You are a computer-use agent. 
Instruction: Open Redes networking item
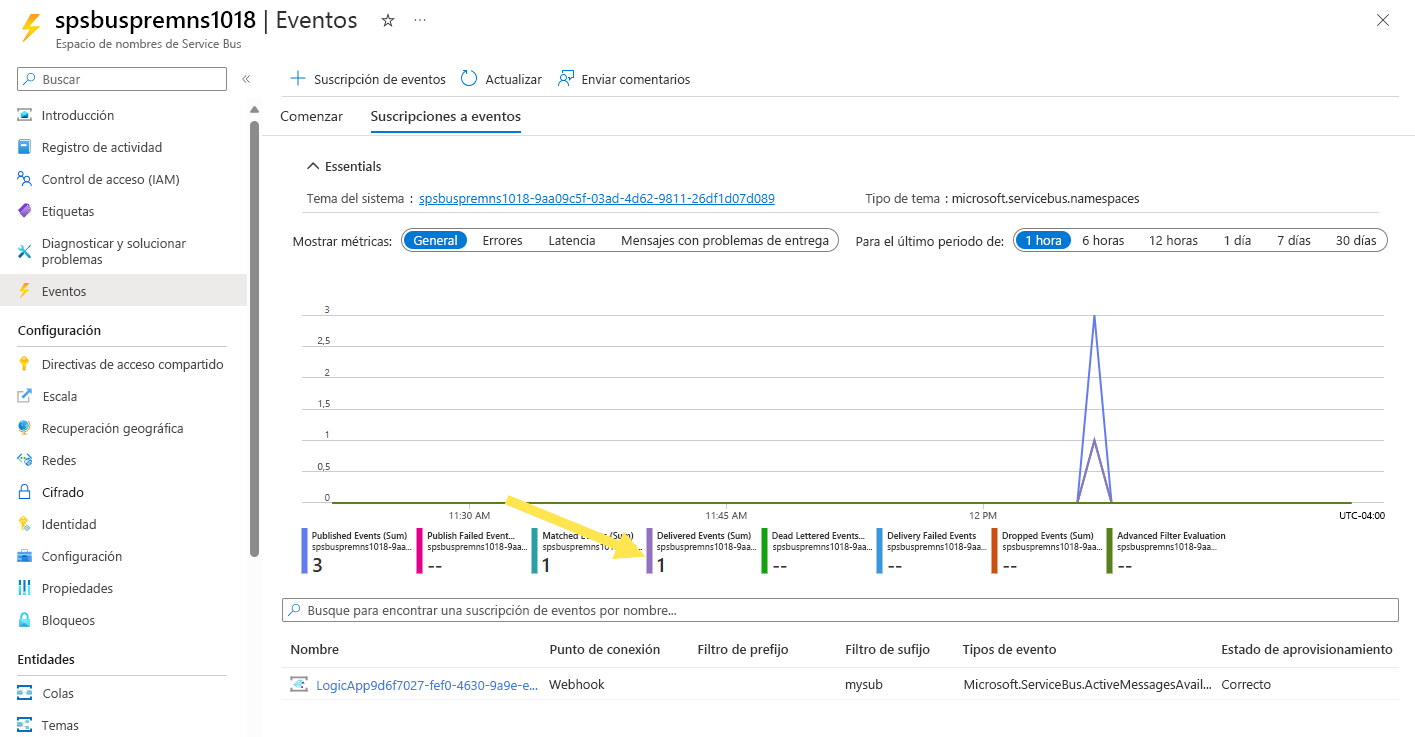59,460
